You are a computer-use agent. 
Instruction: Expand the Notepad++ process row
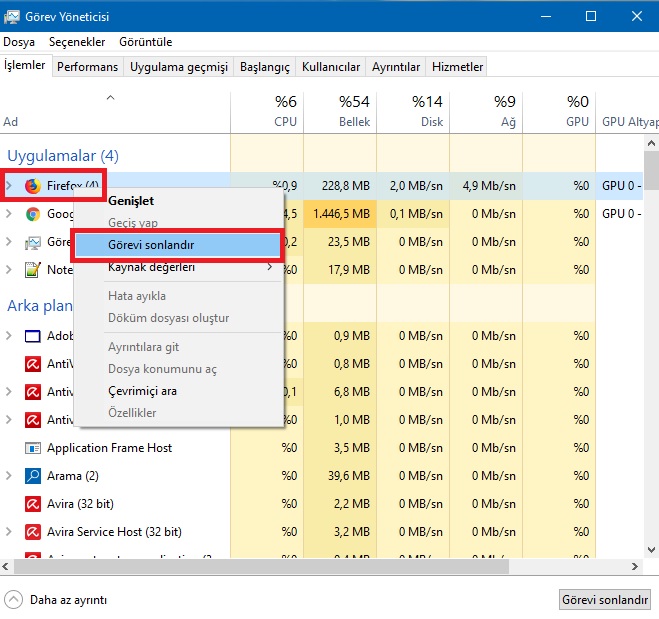[9, 270]
